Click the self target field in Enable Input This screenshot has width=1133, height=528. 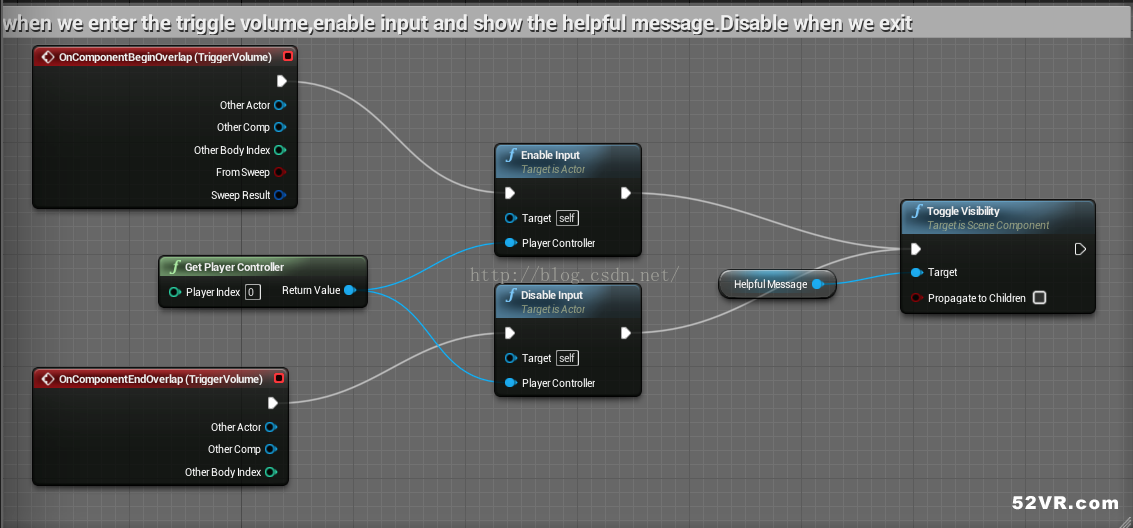567,218
